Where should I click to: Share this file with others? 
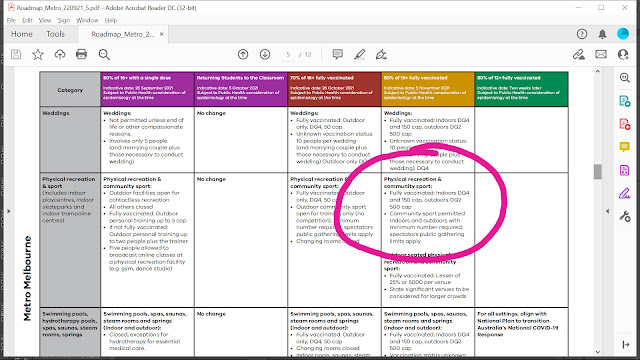pos(623,54)
